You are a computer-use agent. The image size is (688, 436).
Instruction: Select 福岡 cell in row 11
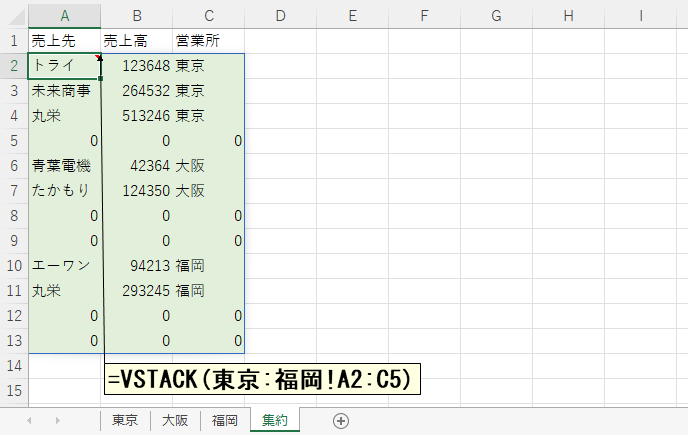(209, 291)
